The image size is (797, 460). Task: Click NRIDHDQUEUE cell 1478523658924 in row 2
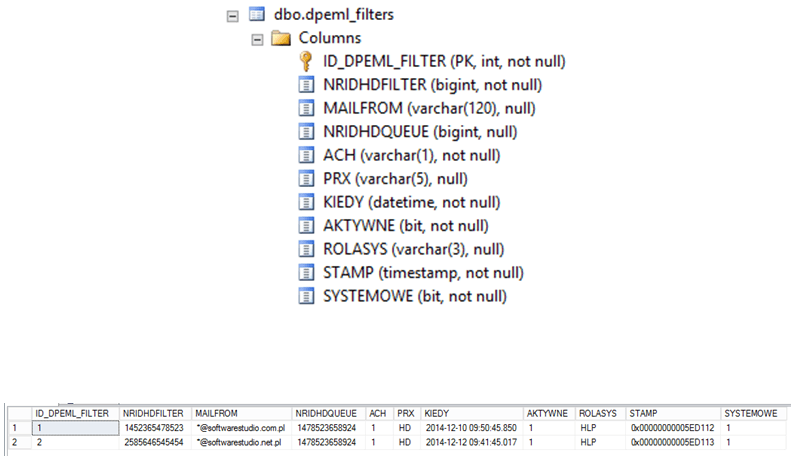[328, 442]
